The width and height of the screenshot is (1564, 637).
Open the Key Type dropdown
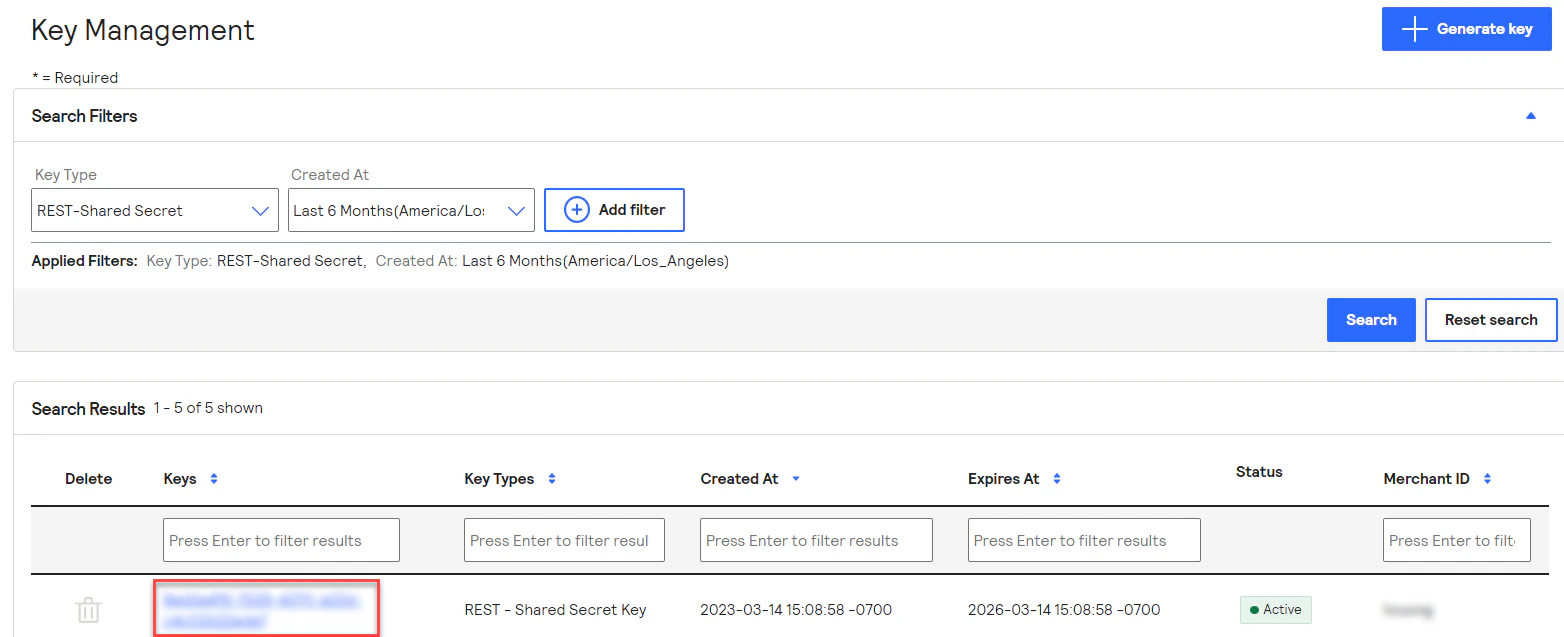tap(155, 210)
